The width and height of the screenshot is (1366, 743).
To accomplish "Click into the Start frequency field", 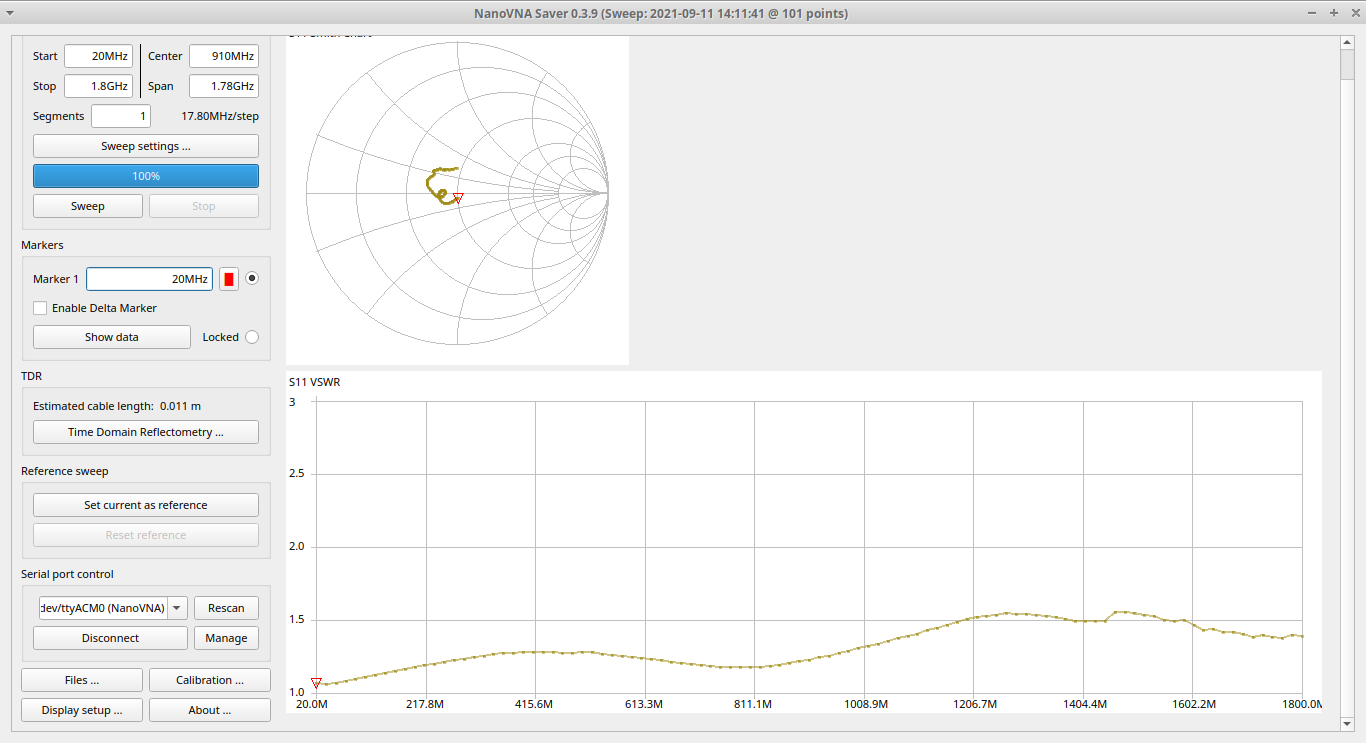I will click(x=99, y=56).
